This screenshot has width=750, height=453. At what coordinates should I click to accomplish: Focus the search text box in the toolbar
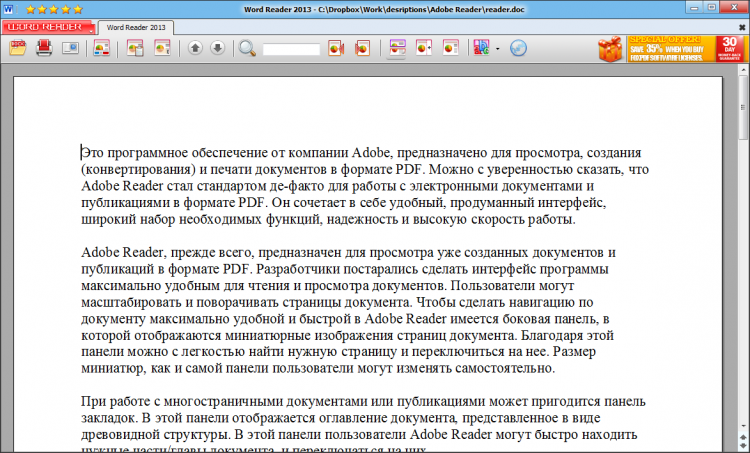pyautogui.click(x=291, y=49)
